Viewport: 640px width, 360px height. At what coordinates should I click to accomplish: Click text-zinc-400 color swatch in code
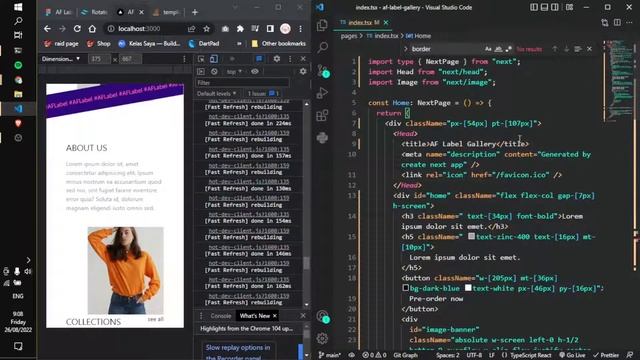click(471, 236)
